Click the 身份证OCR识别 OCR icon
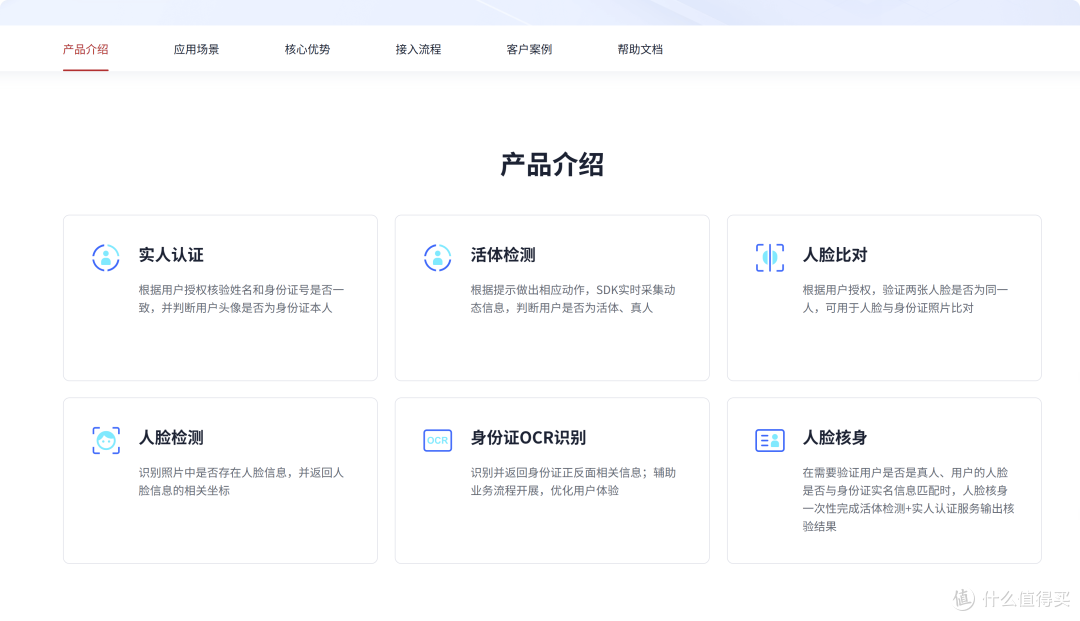1080x621 pixels. coord(437,440)
